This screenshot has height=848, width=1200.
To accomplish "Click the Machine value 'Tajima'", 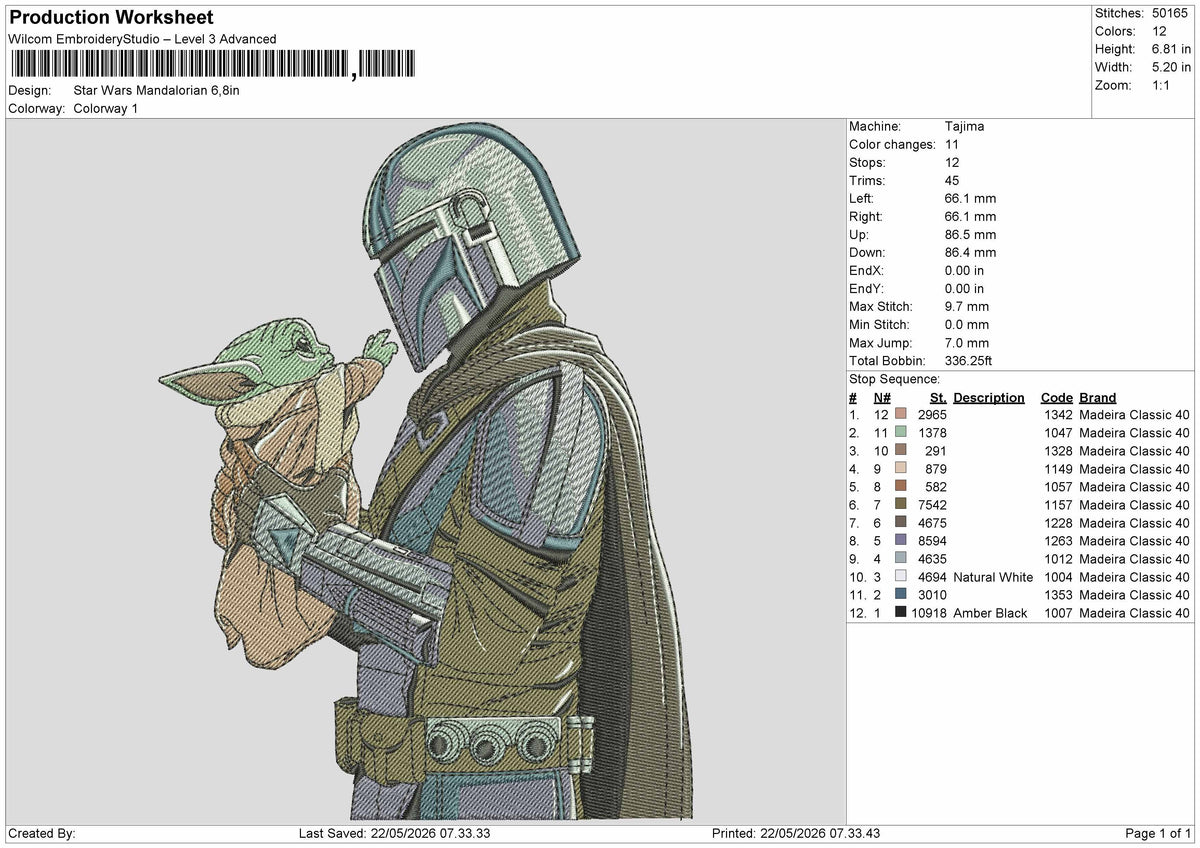I will [964, 127].
